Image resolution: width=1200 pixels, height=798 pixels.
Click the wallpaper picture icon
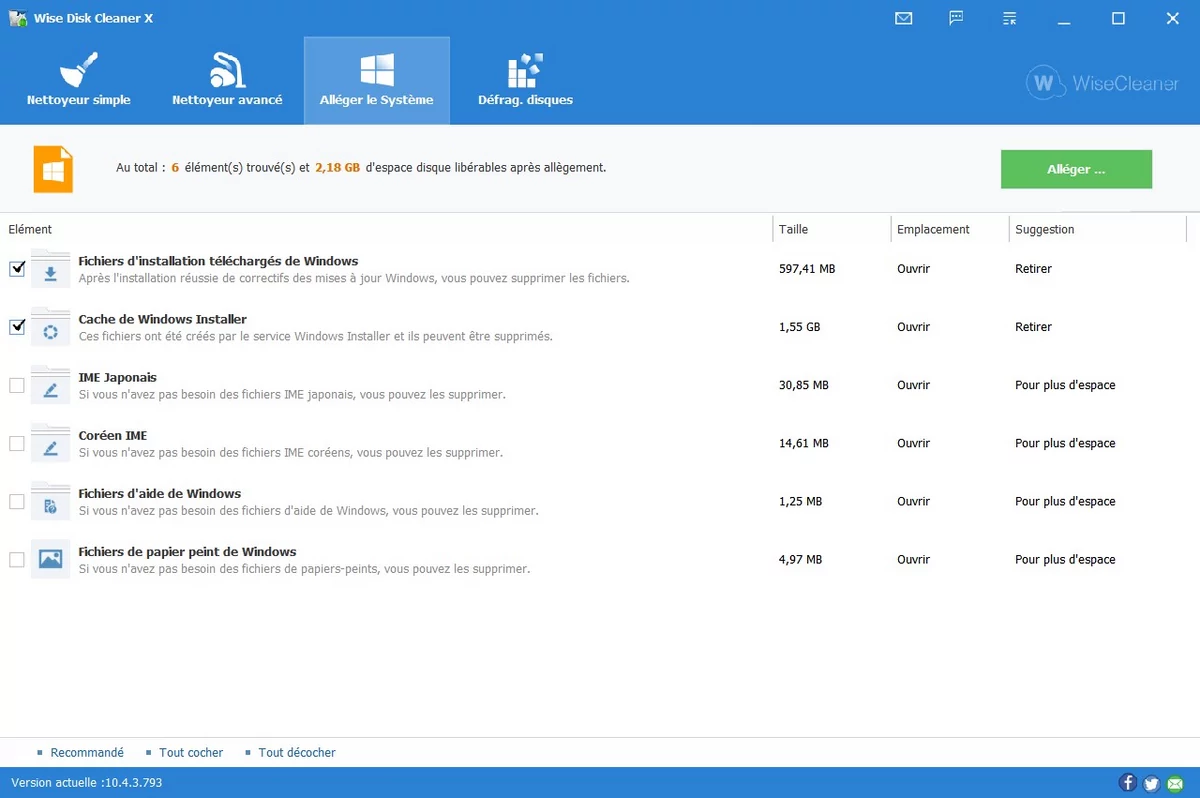click(x=50, y=559)
